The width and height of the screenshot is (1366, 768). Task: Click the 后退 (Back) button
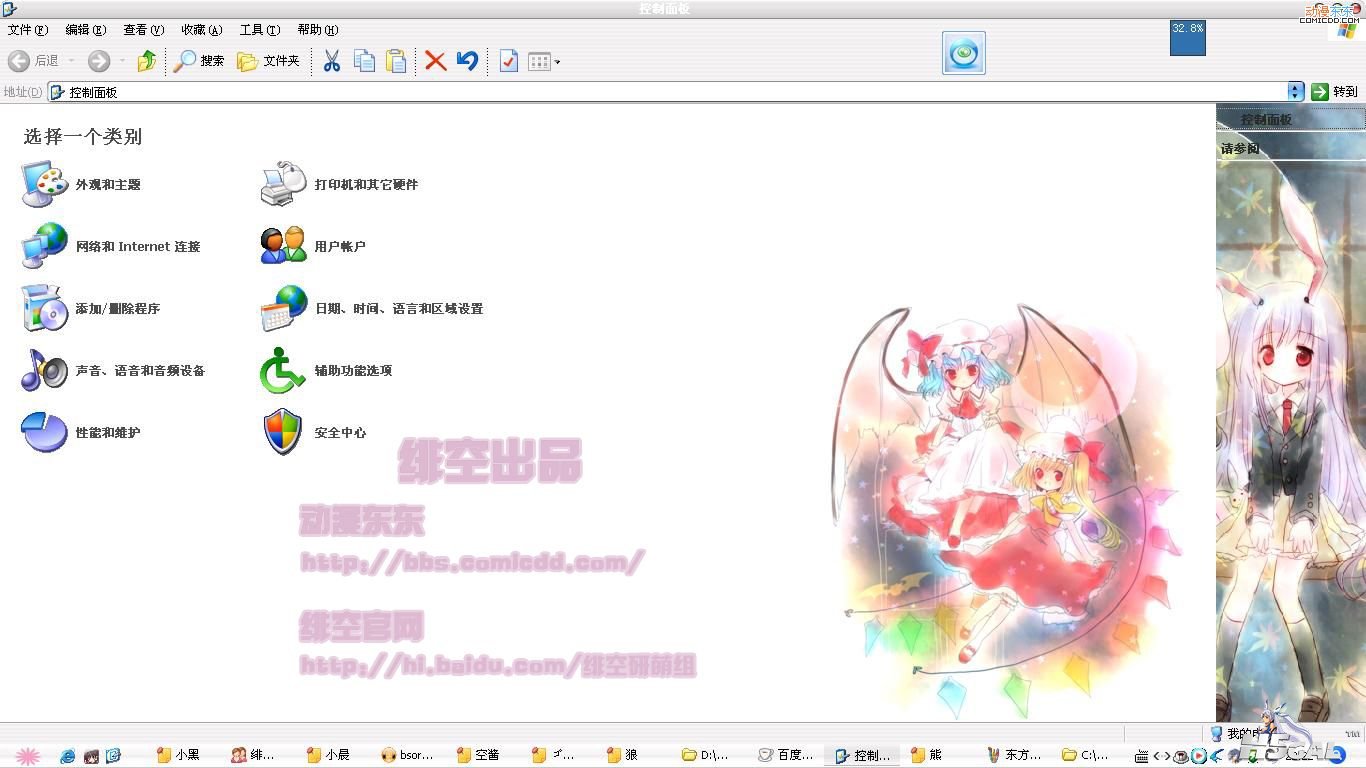34,61
